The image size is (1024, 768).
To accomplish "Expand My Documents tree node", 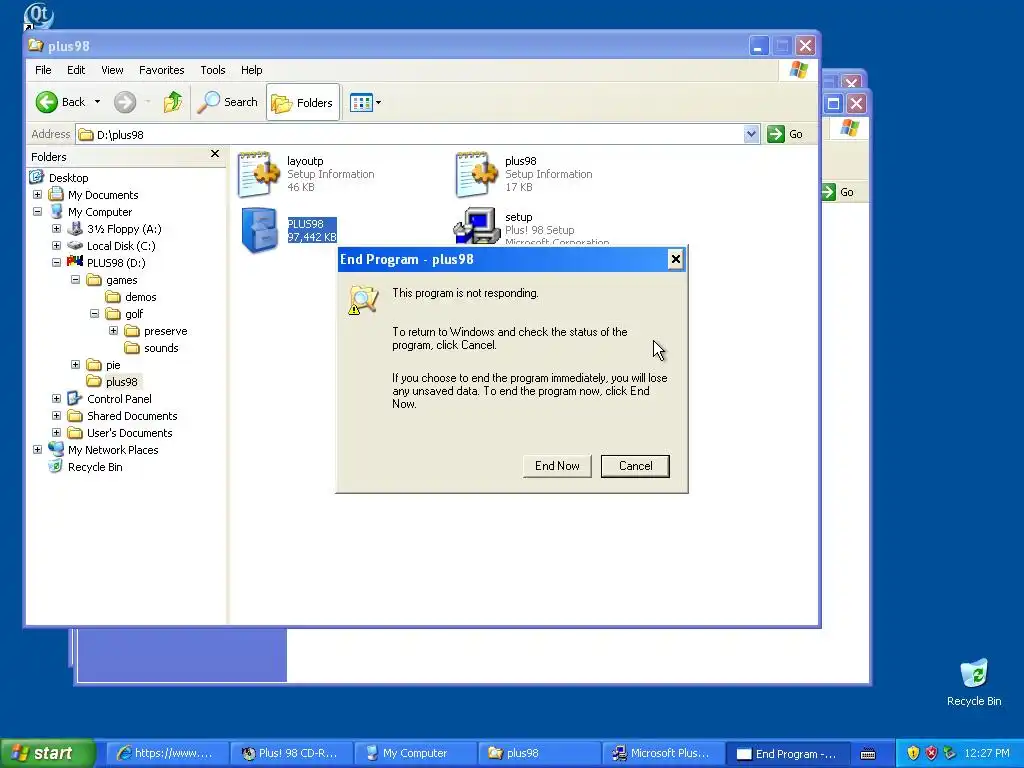I will tap(37, 195).
